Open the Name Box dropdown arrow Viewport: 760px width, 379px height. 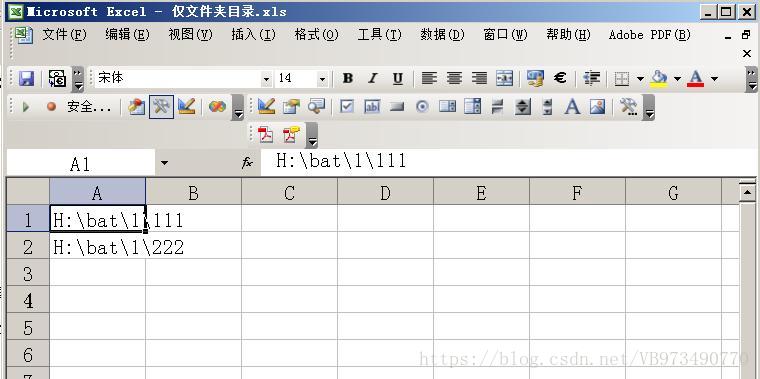pyautogui.click(x=164, y=163)
